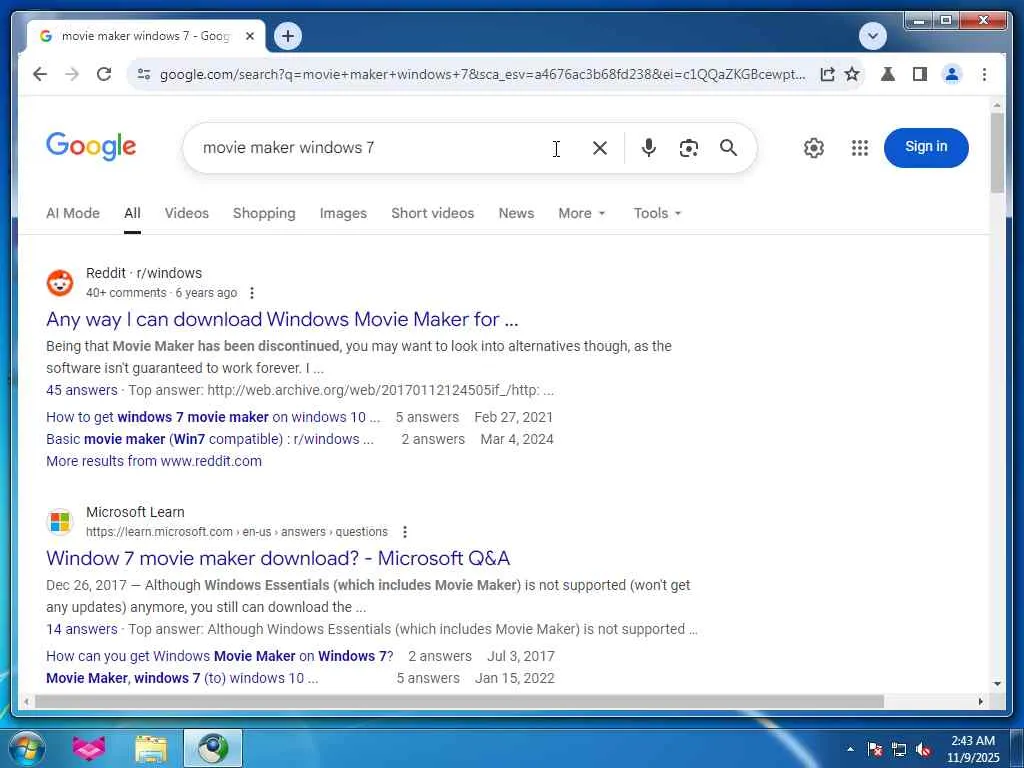Open options for Reddit result
Screen dimensions: 1024x768
(x=252, y=293)
